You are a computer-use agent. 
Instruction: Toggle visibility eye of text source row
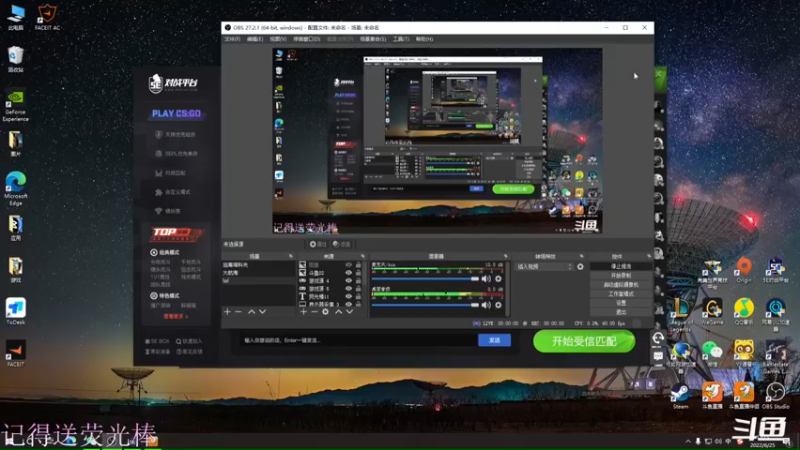348,296
